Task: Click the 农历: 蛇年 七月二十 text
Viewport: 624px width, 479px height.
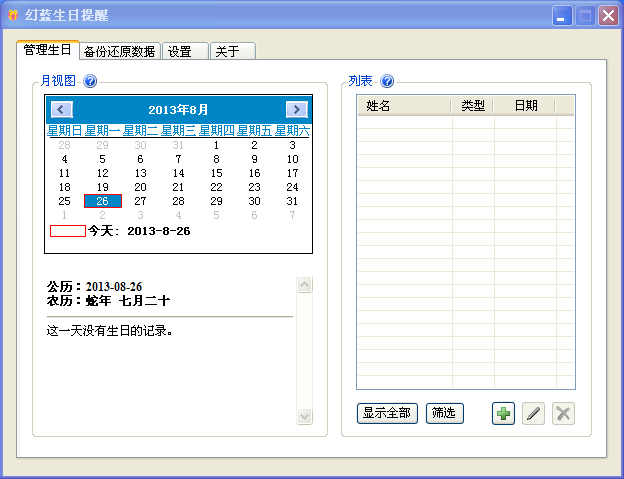Action: click(108, 301)
